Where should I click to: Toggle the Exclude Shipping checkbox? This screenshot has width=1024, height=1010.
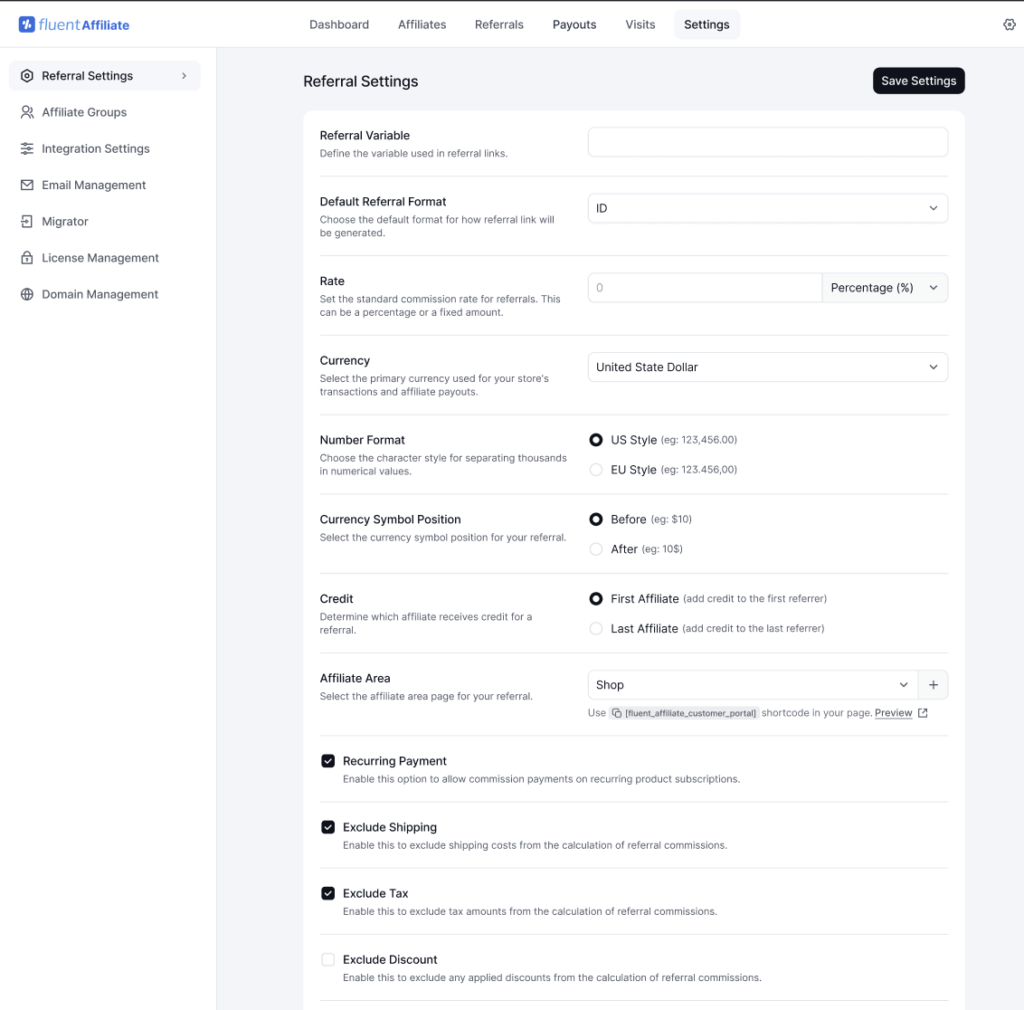coord(328,827)
